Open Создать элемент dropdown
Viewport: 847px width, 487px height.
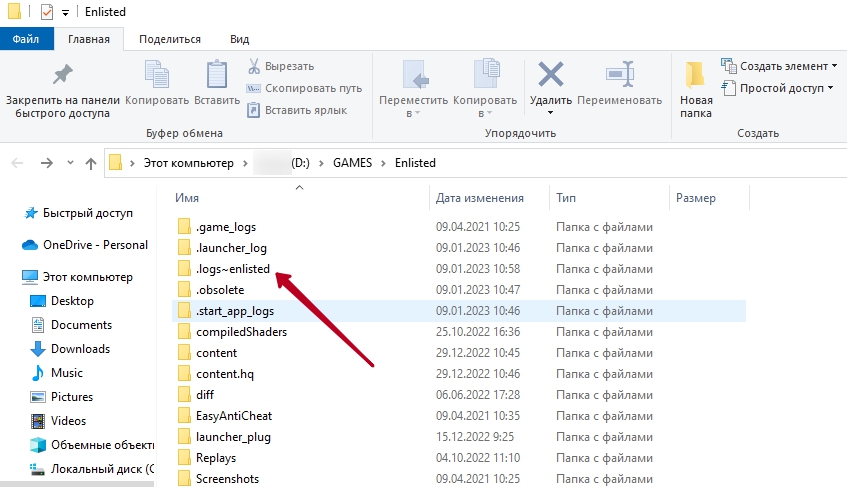(x=779, y=66)
